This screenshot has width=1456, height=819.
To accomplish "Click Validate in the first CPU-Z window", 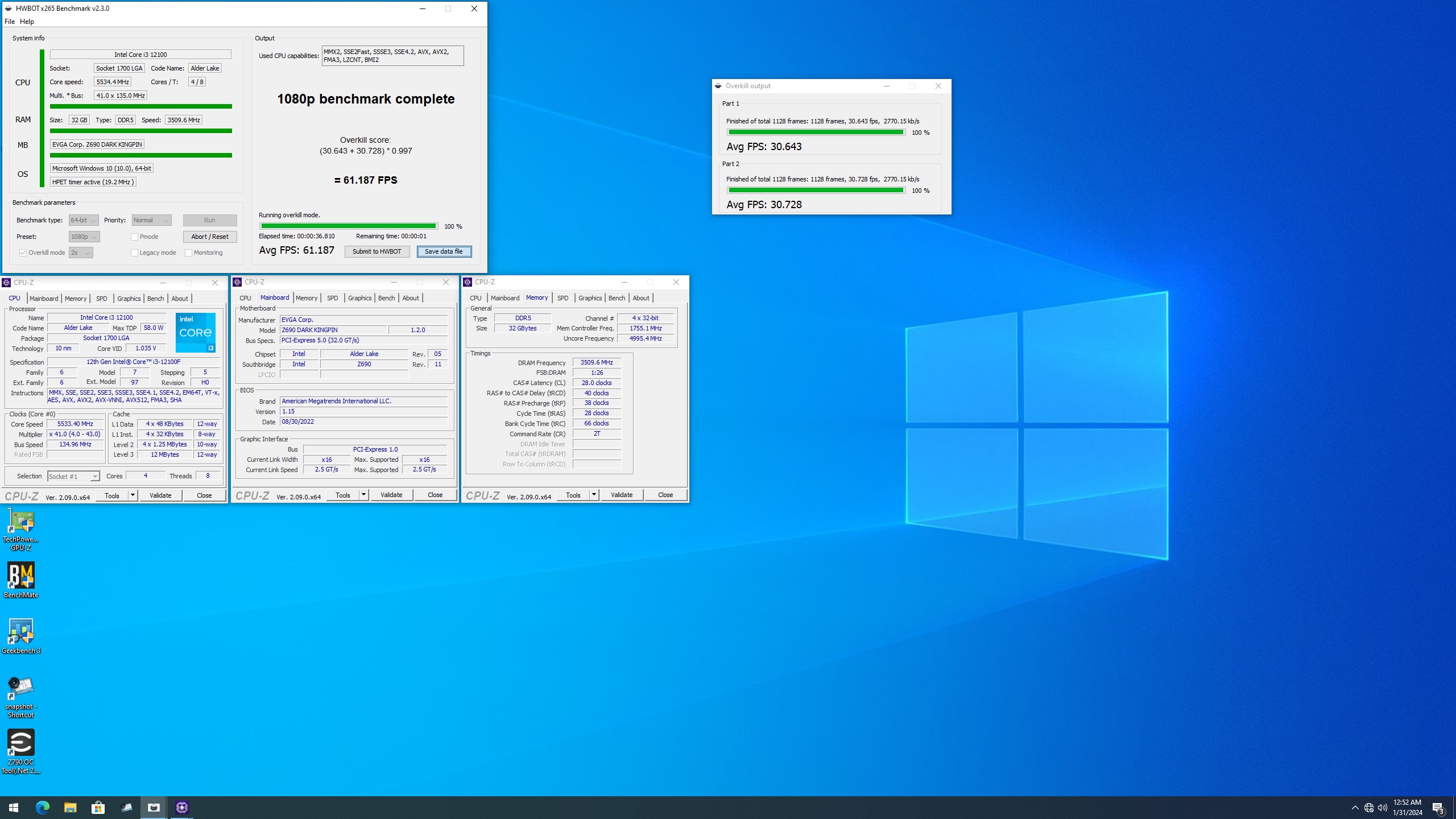I will point(160,495).
